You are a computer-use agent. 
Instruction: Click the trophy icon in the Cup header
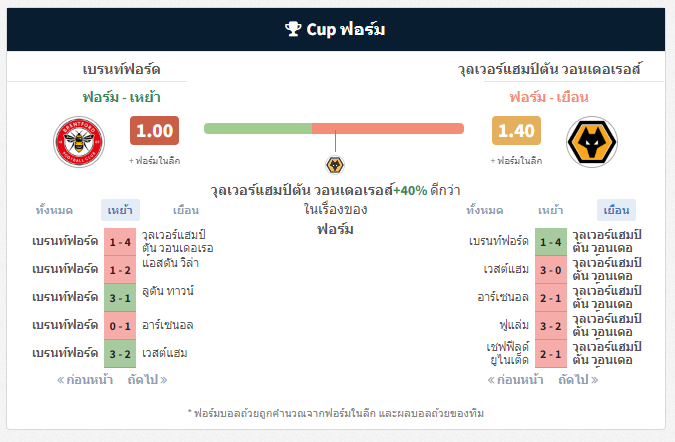click(293, 29)
